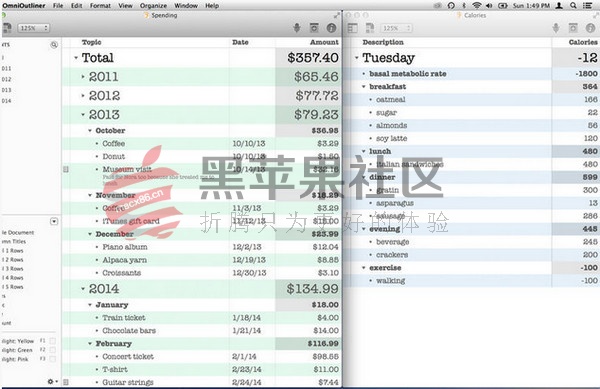The width and height of the screenshot is (600, 389).
Task: Open the 125% zoom dropdown in Spending window
Action: point(34,28)
